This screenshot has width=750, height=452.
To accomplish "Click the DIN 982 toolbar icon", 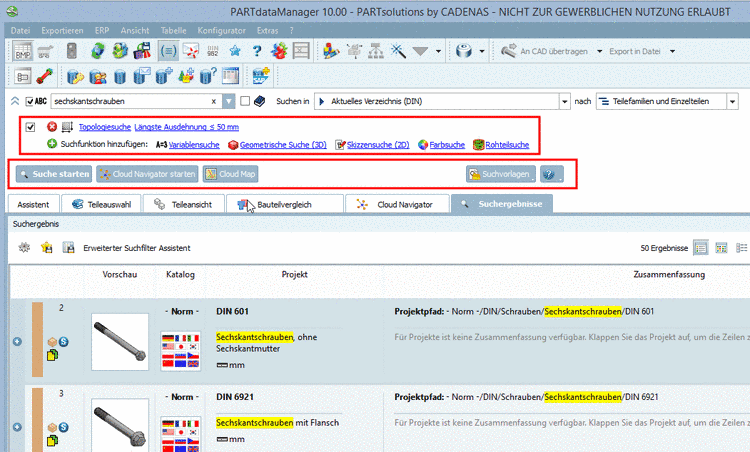I will [213, 51].
